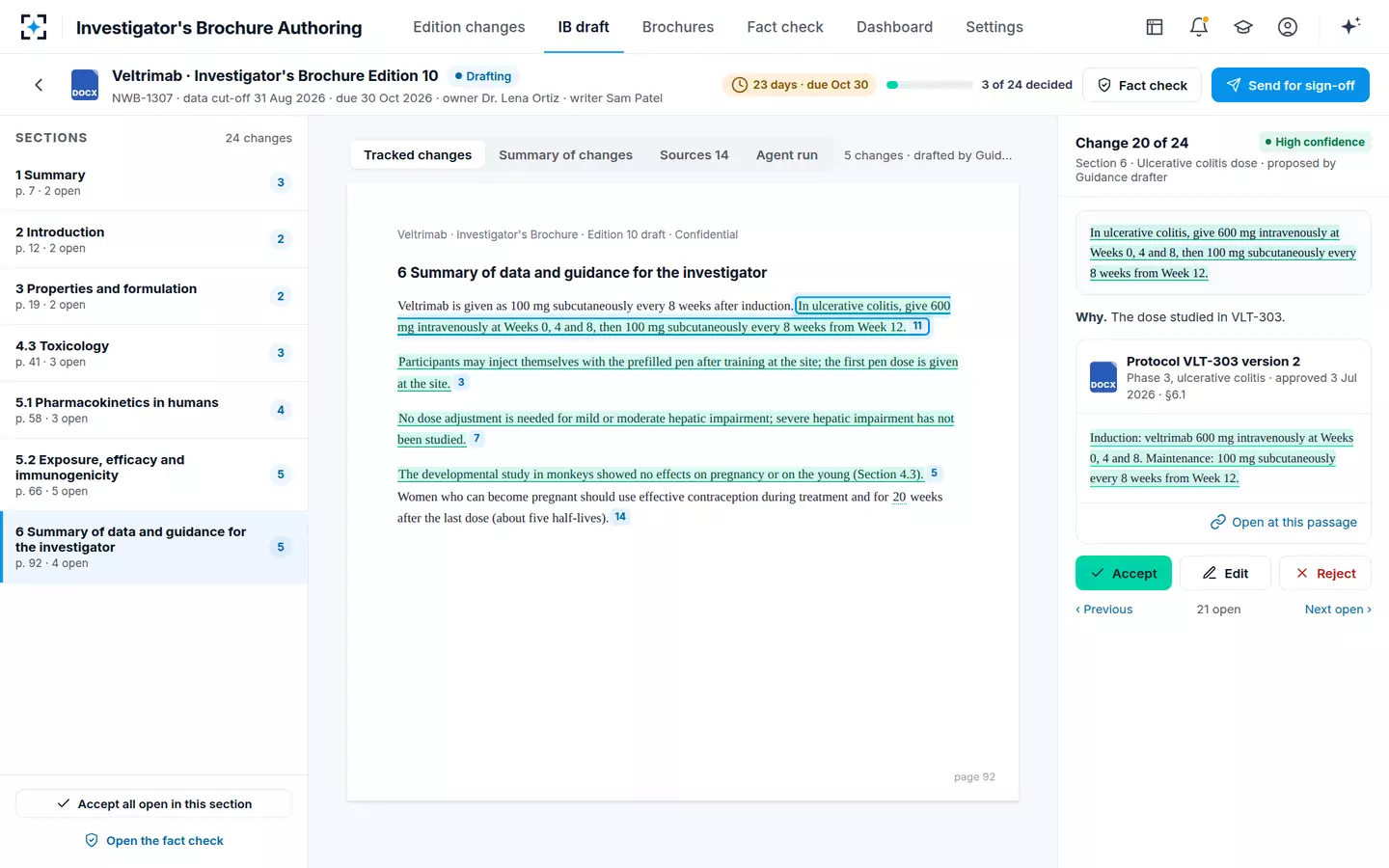Go back using the left chevron
This screenshot has width=1389, height=868.
(39, 85)
